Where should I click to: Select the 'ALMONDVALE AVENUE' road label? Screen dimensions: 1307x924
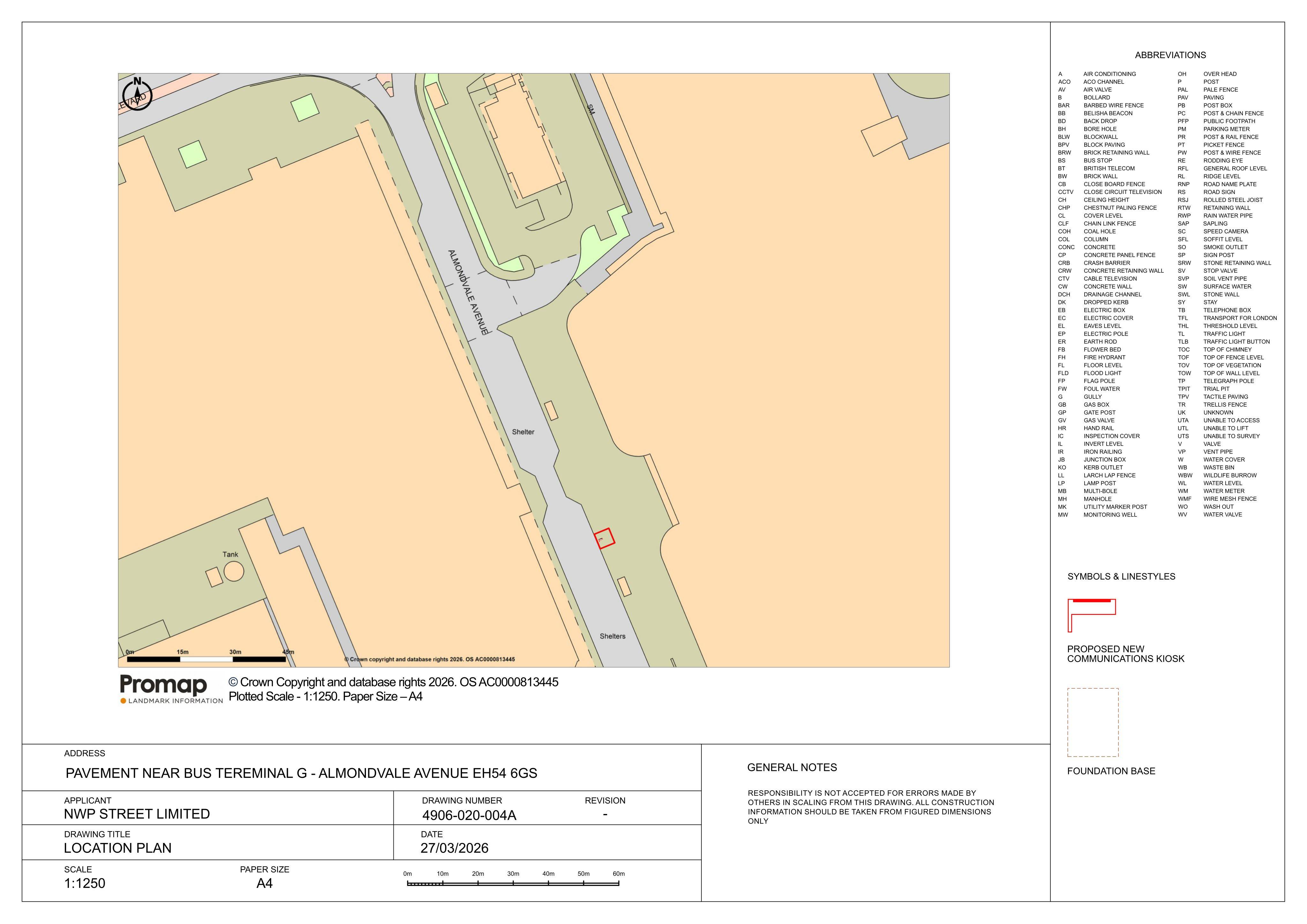coord(468,292)
